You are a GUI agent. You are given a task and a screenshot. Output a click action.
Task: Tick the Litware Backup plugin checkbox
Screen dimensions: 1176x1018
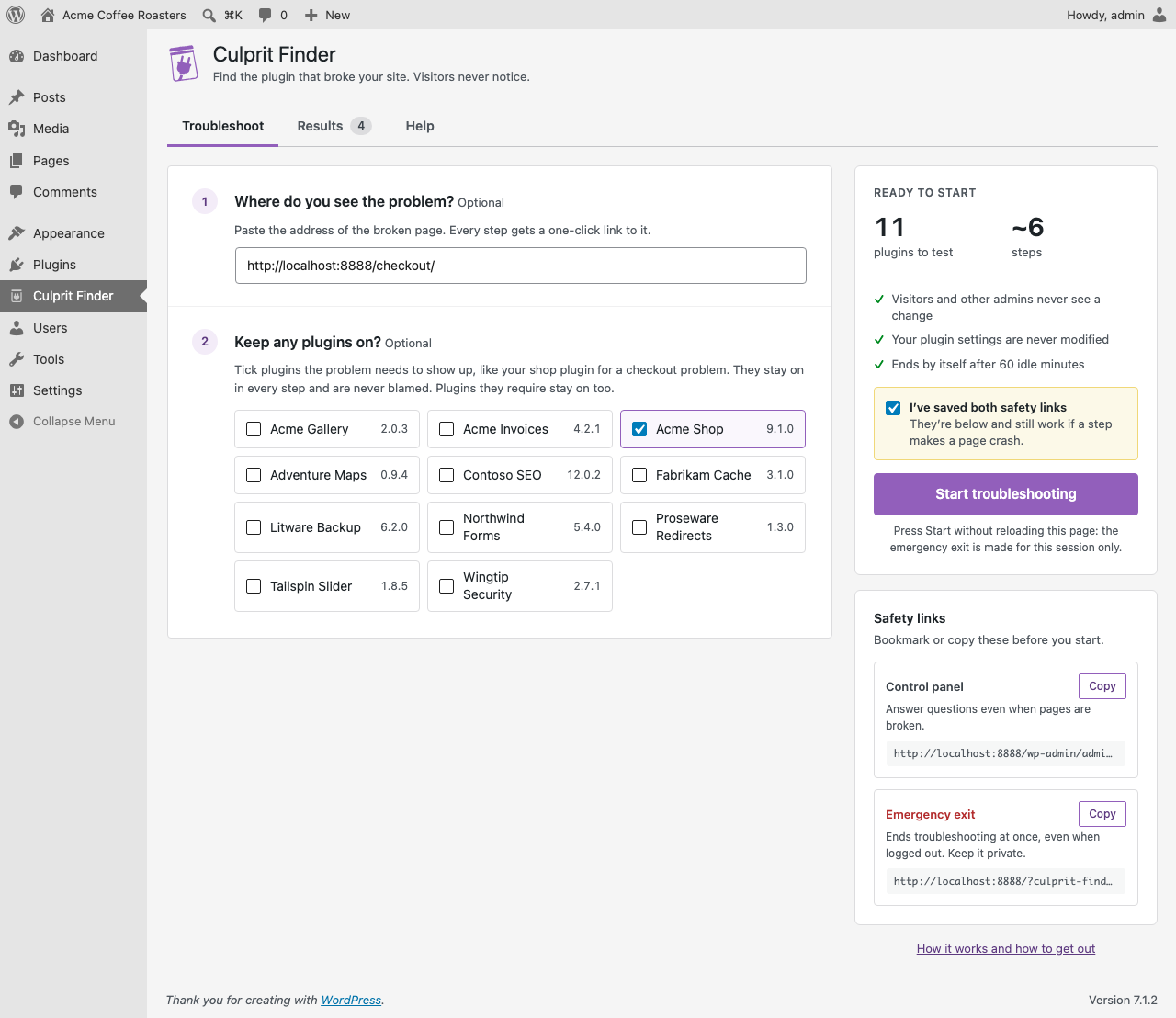(254, 527)
